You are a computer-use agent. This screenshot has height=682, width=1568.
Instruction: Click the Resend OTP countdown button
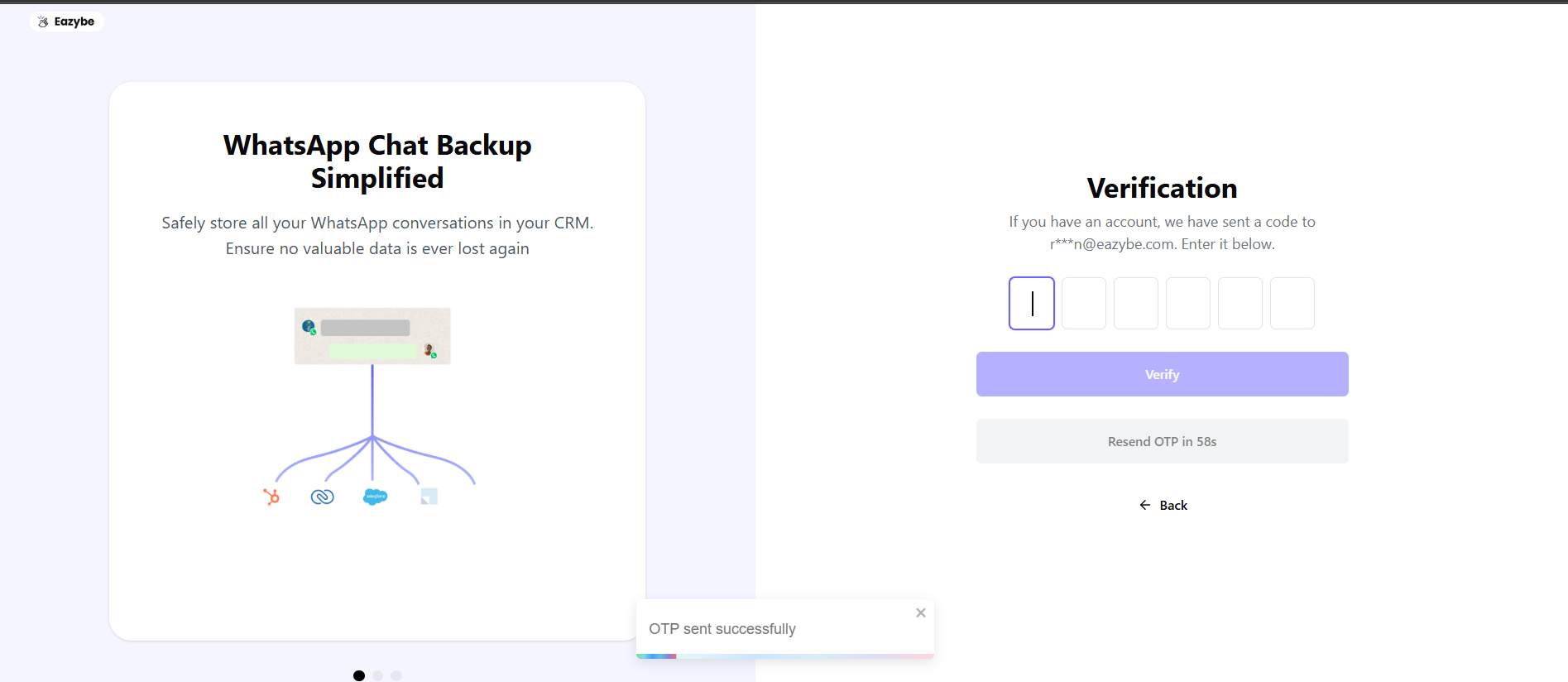click(1162, 441)
